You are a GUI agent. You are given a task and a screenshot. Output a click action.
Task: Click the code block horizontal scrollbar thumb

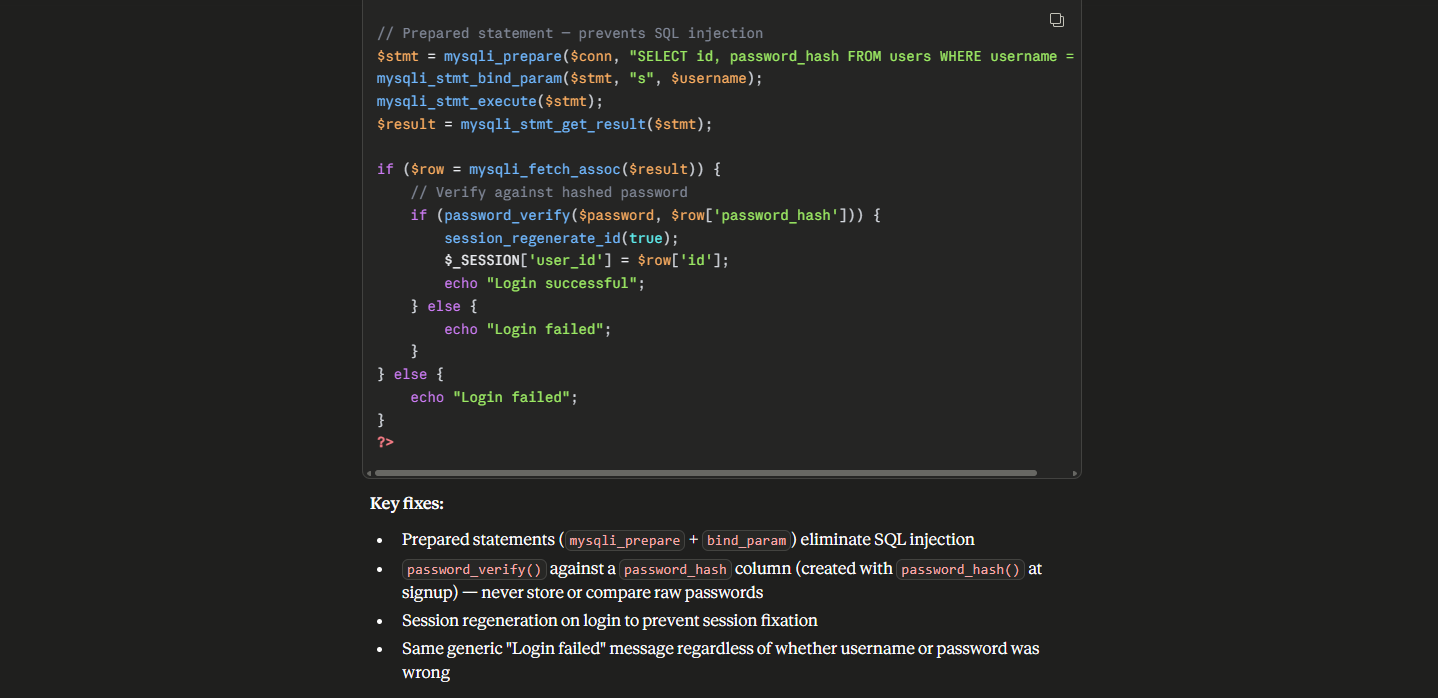click(705, 473)
